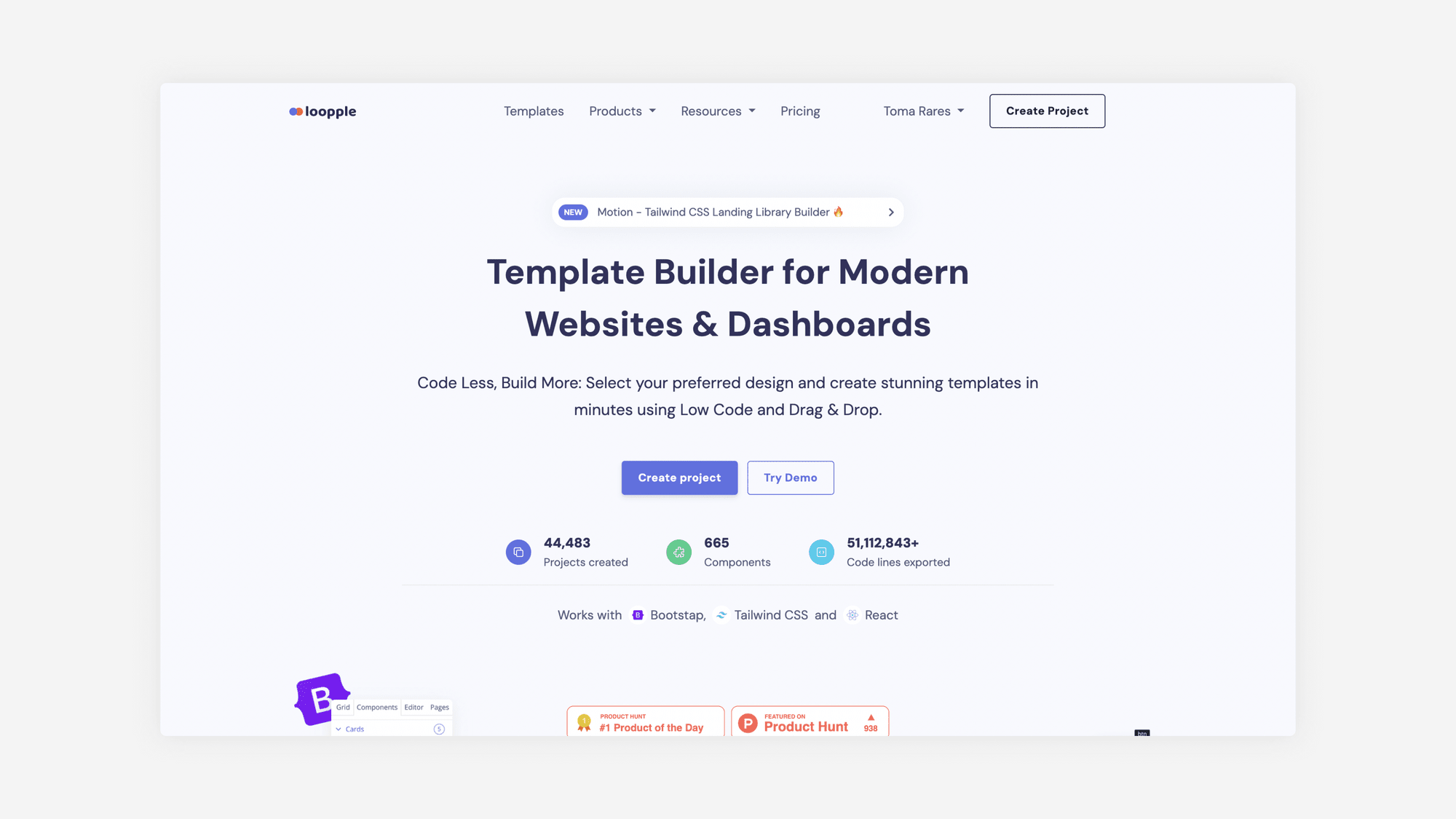Select the Pricing menu item

[x=800, y=111]
